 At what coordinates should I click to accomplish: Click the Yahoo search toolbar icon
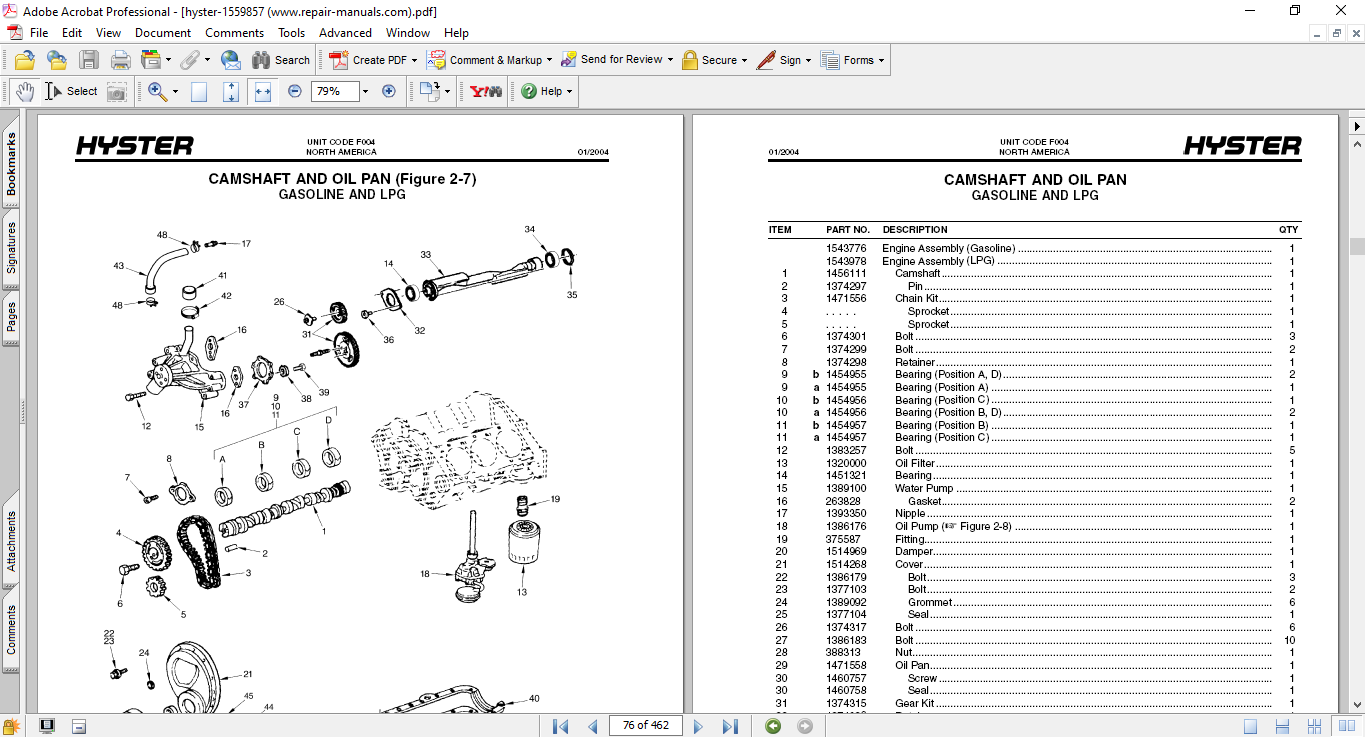coord(486,91)
